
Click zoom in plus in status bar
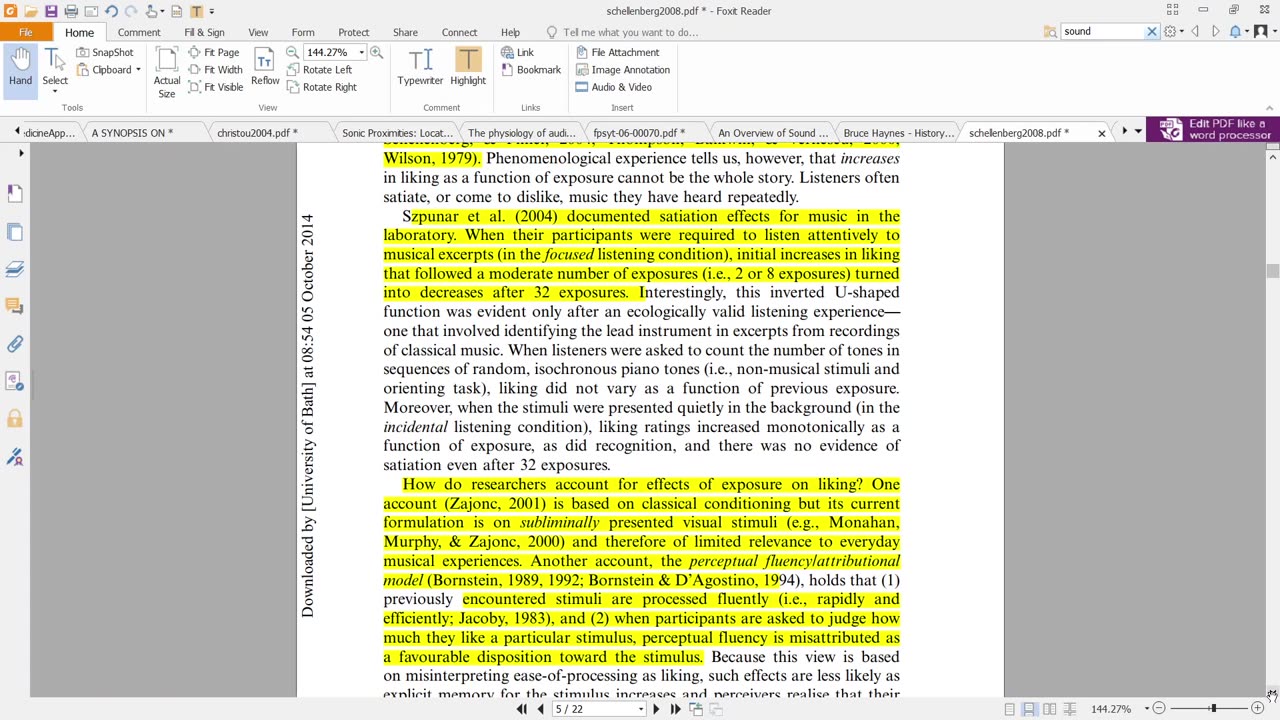point(1257,709)
